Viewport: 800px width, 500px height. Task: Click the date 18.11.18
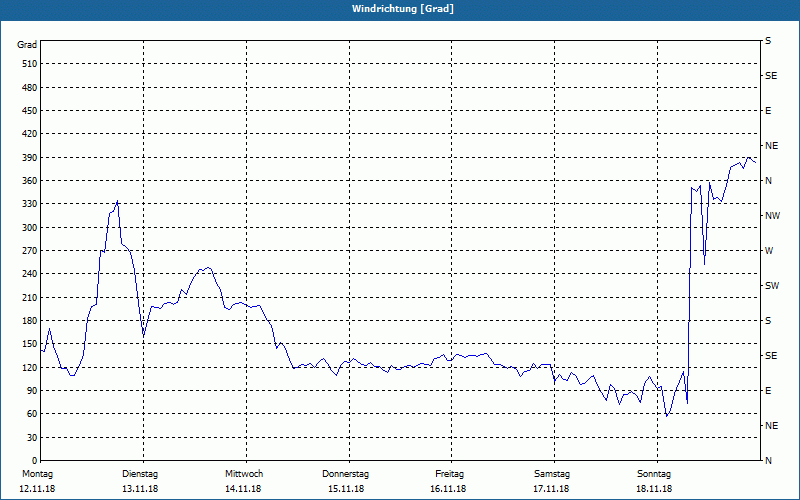coord(654,489)
